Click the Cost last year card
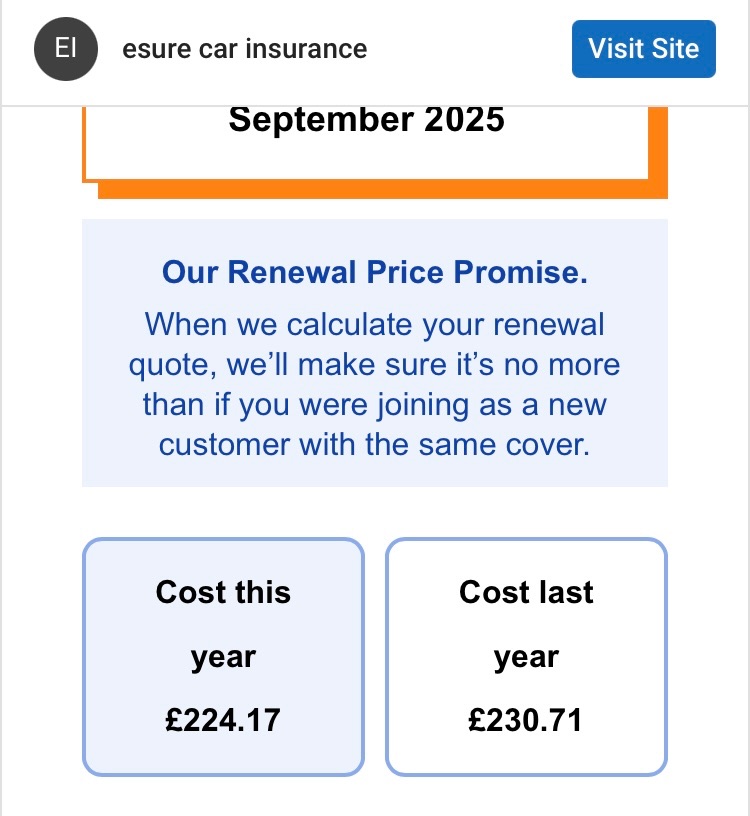Image resolution: width=750 pixels, height=816 pixels. point(526,657)
